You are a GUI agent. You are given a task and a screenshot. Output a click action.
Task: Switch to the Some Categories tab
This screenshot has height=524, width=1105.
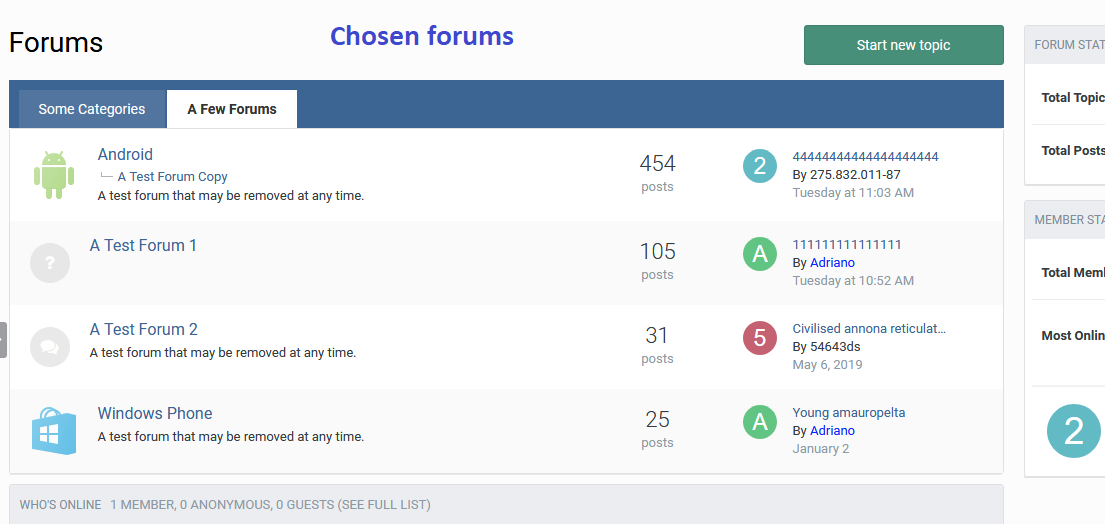pos(92,109)
